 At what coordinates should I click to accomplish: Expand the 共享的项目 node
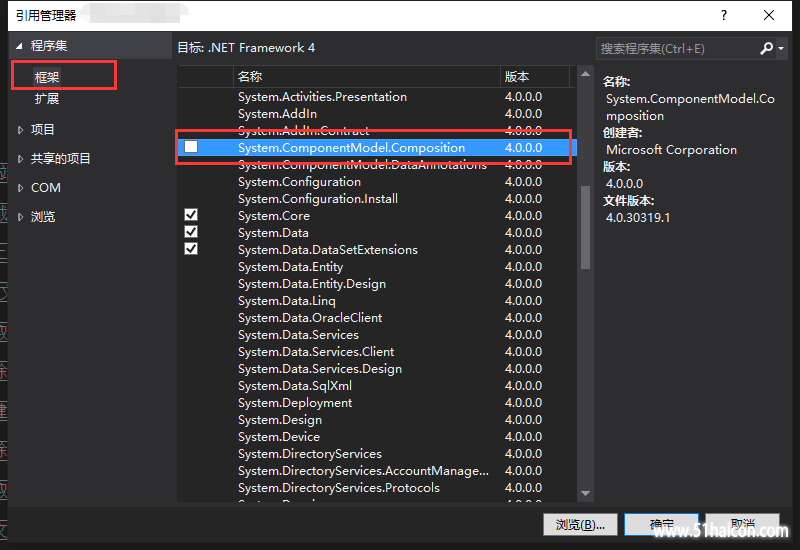click(x=20, y=159)
